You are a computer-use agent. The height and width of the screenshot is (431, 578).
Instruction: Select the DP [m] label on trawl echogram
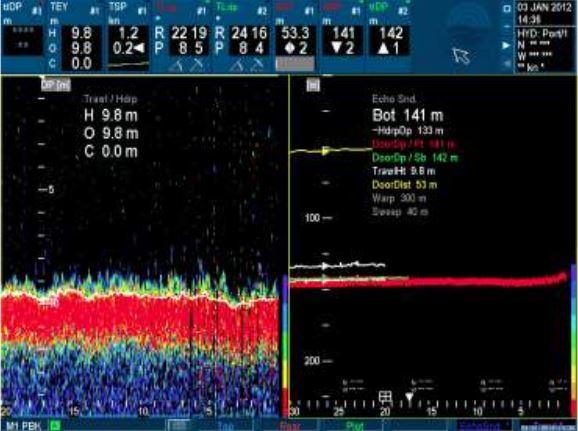[x=56, y=85]
